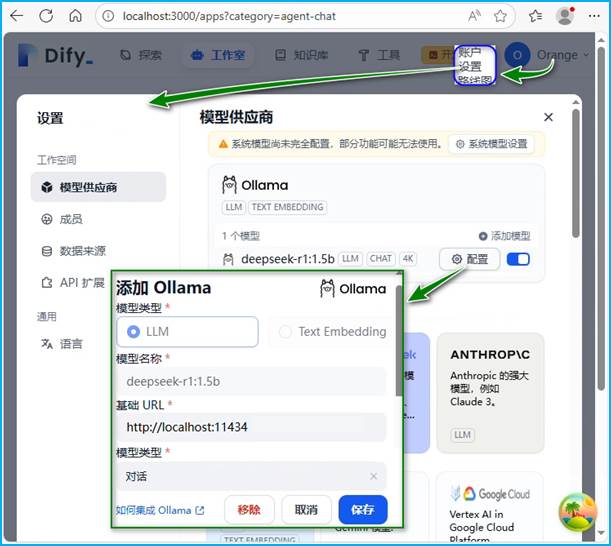611x546 pixels.
Task: Open browser settings and more menu
Action: pos(594,16)
